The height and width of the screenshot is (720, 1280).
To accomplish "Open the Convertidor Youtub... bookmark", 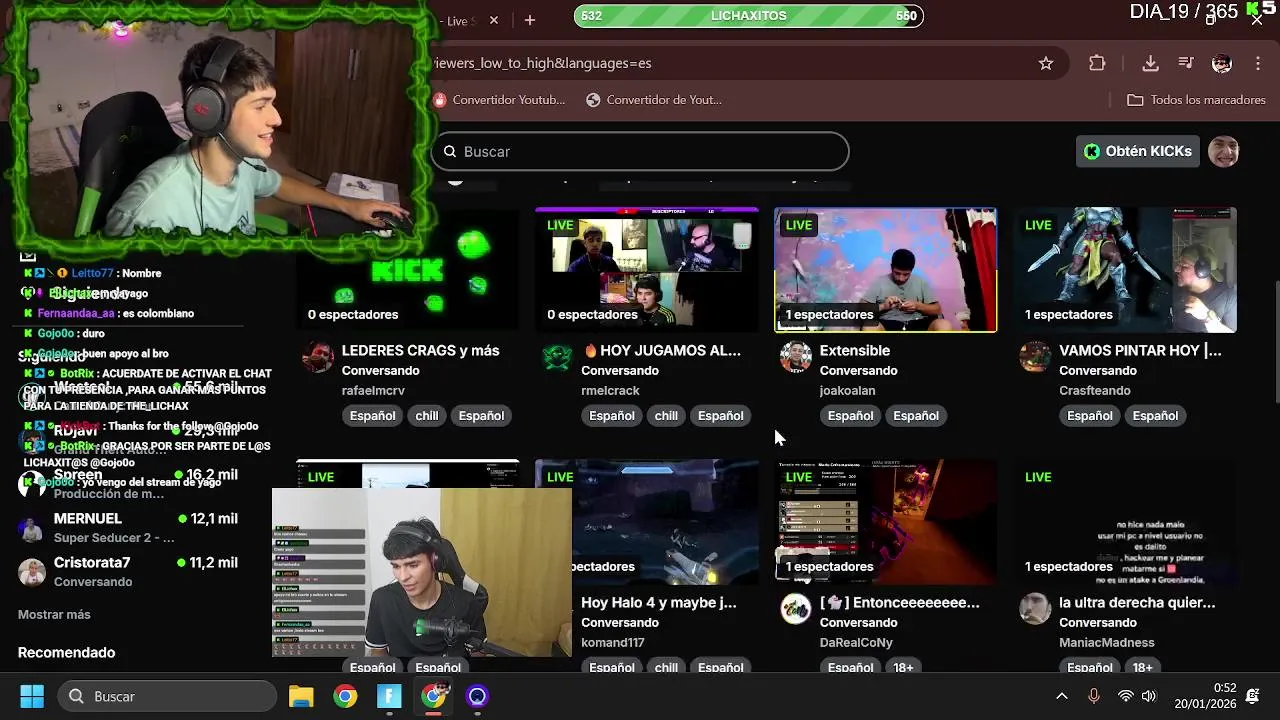I will [x=499, y=100].
